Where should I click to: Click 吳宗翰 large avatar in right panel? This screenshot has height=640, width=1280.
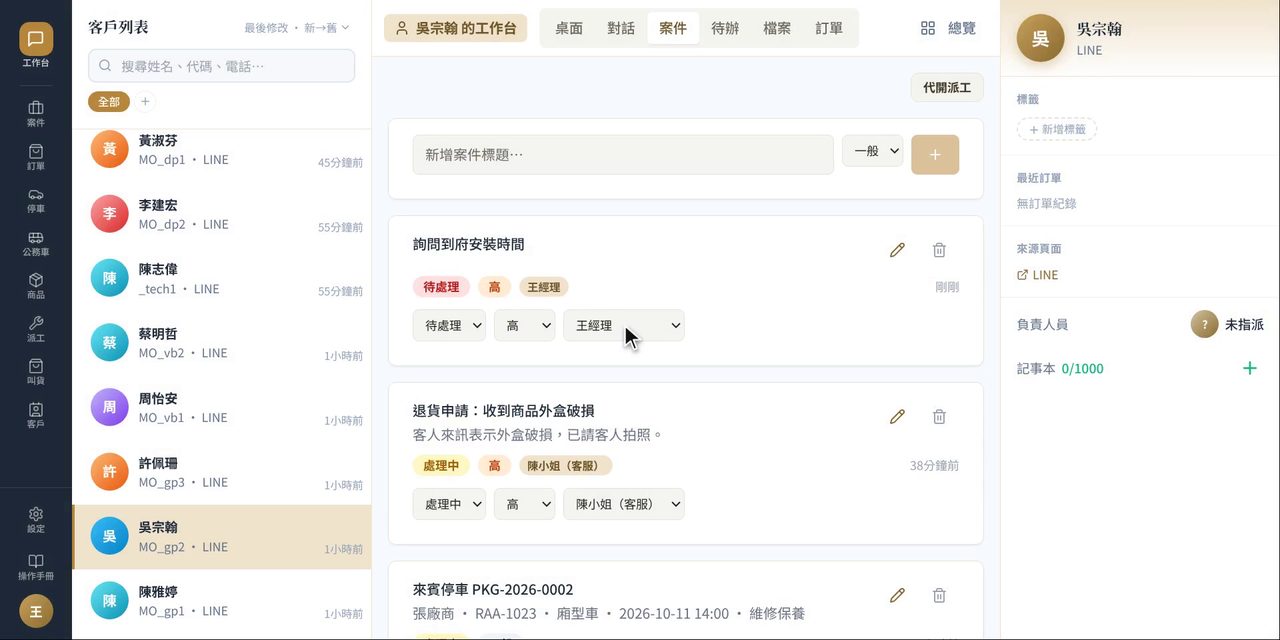1040,39
